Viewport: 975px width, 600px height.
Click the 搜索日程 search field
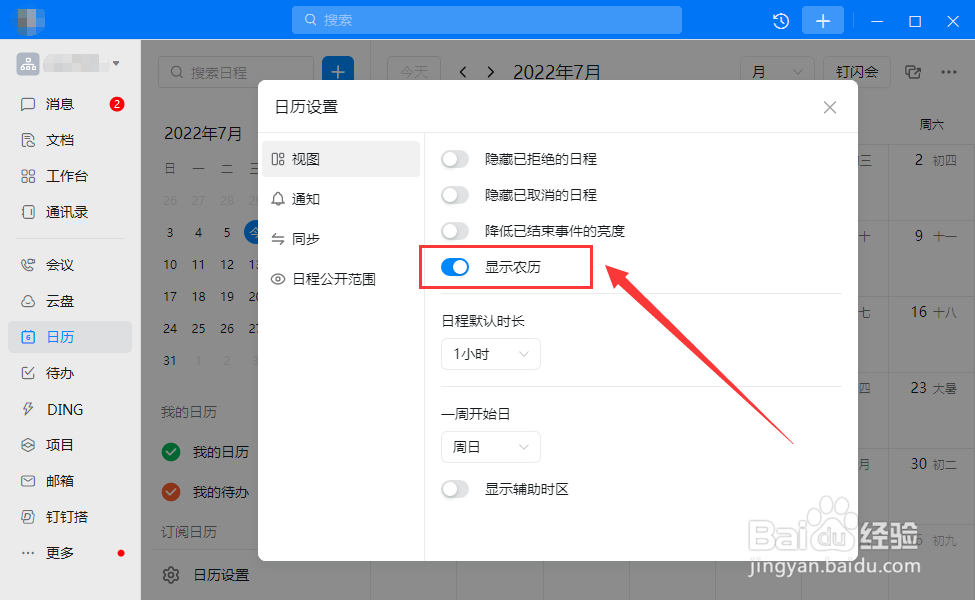[236, 72]
